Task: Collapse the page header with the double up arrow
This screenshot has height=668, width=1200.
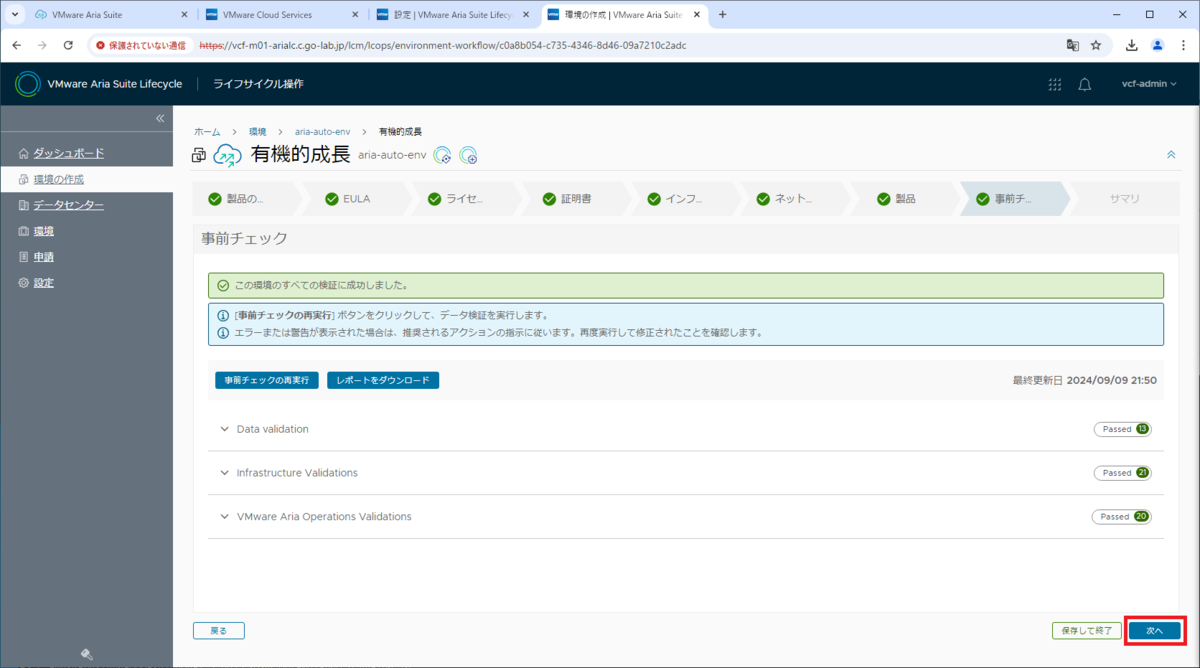Action: tap(1171, 155)
